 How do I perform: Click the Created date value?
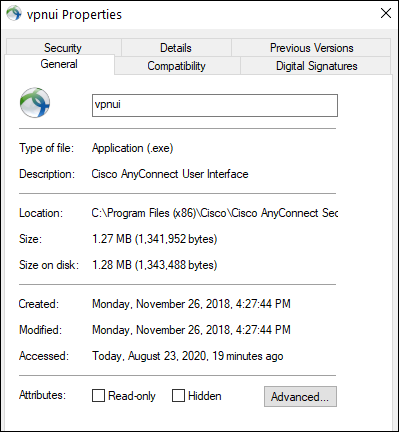[x=191, y=304]
